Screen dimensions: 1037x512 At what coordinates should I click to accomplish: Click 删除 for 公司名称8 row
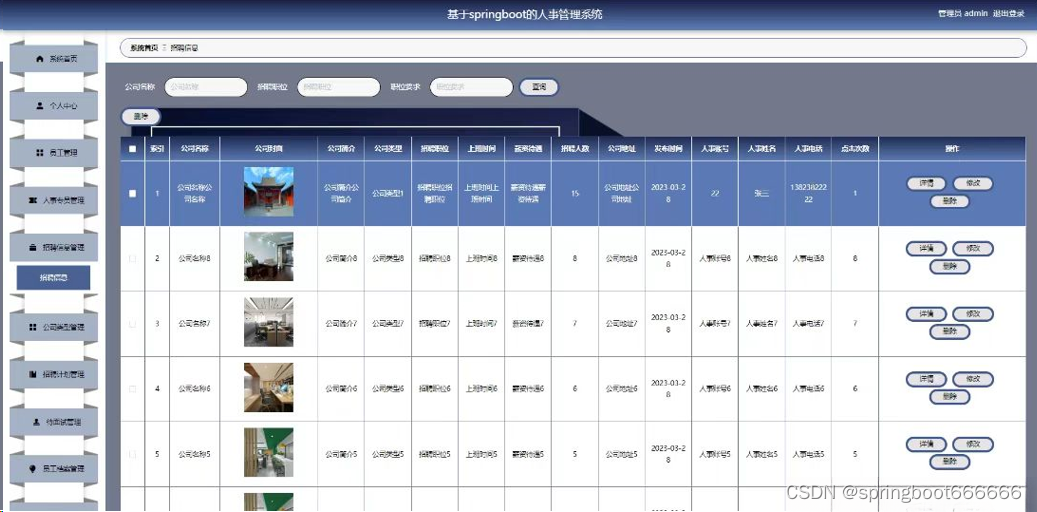pyautogui.click(x=950, y=267)
